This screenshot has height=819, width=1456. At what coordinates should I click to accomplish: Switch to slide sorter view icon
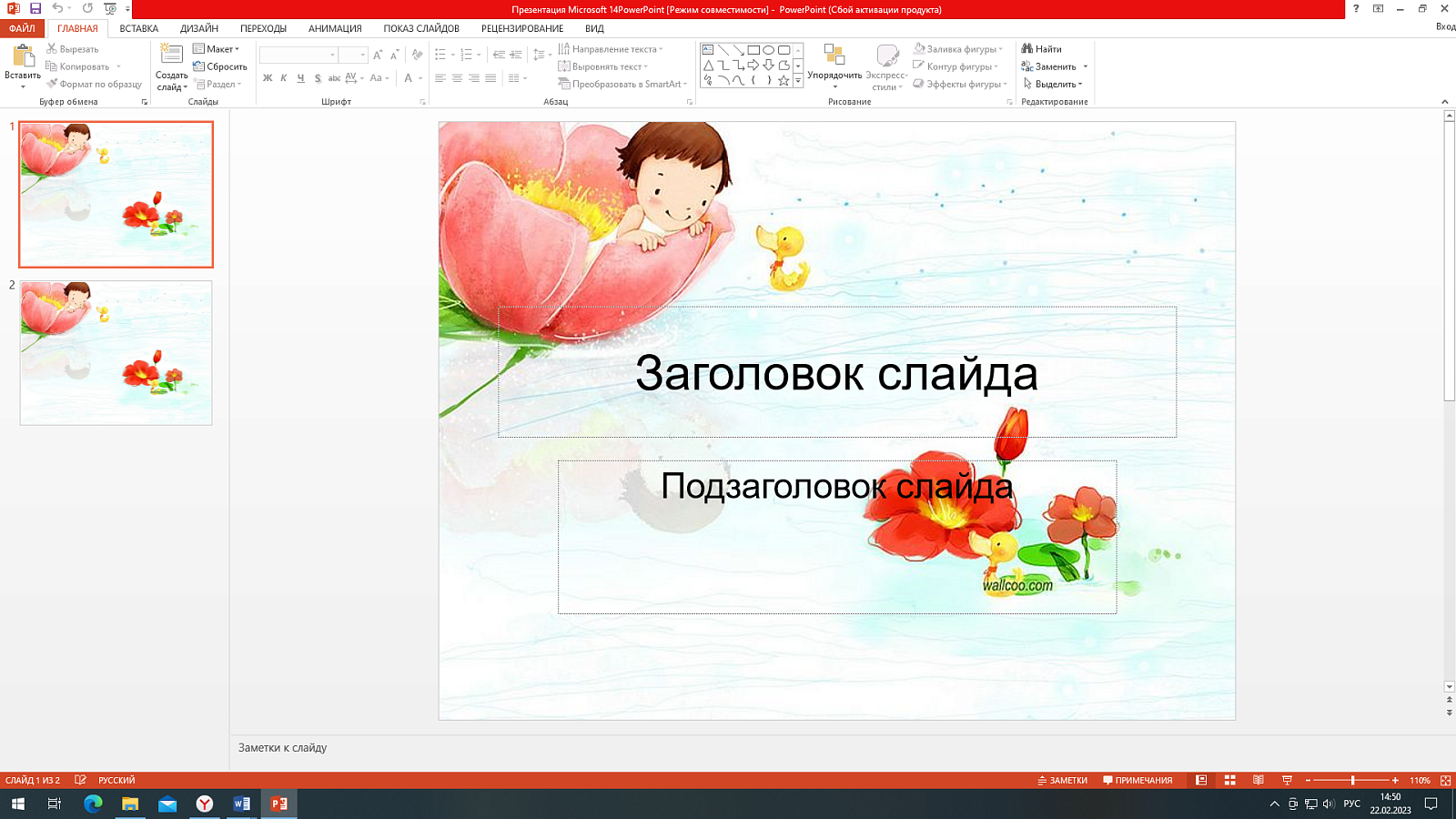pyautogui.click(x=1229, y=780)
